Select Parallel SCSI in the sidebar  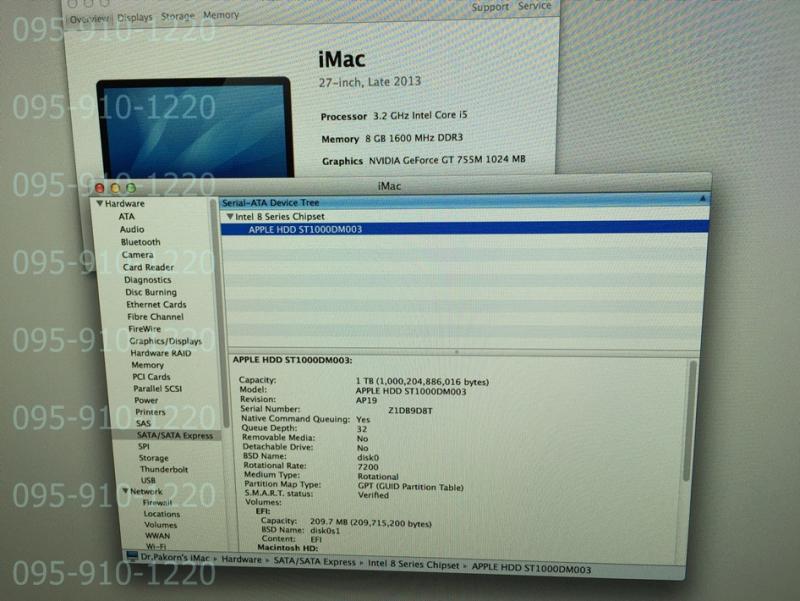pos(158,388)
